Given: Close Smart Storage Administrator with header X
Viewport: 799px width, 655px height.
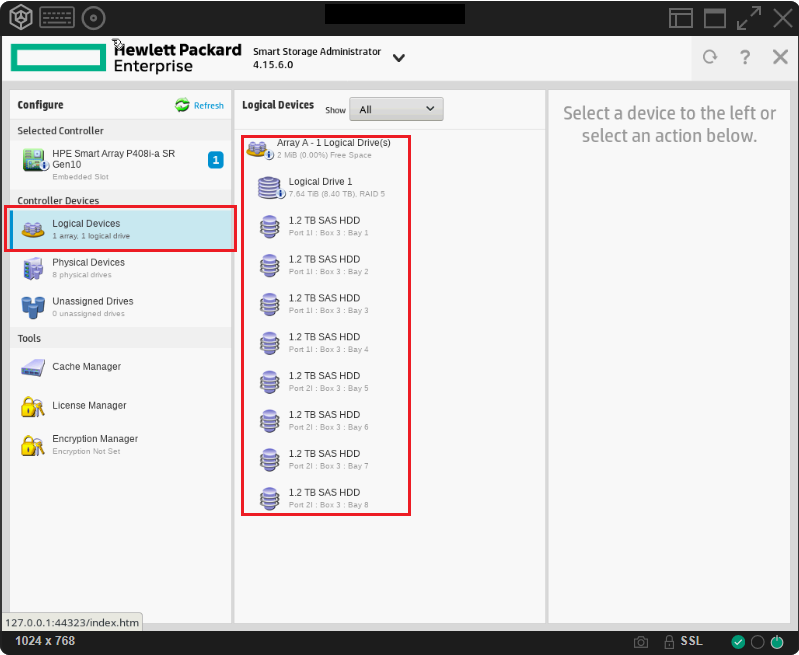Looking at the screenshot, I should tap(780, 57).
